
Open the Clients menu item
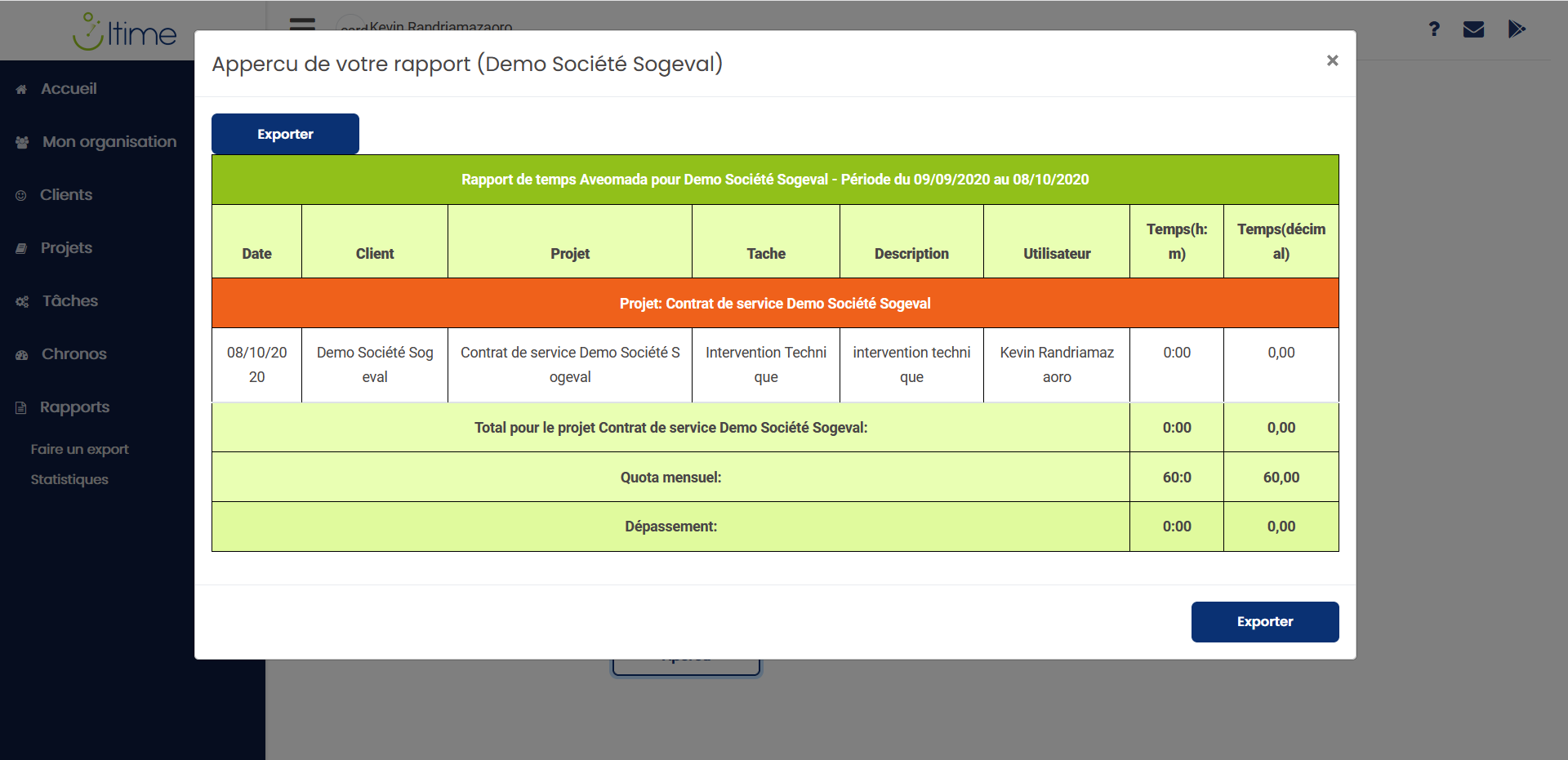pyautogui.click(x=66, y=194)
